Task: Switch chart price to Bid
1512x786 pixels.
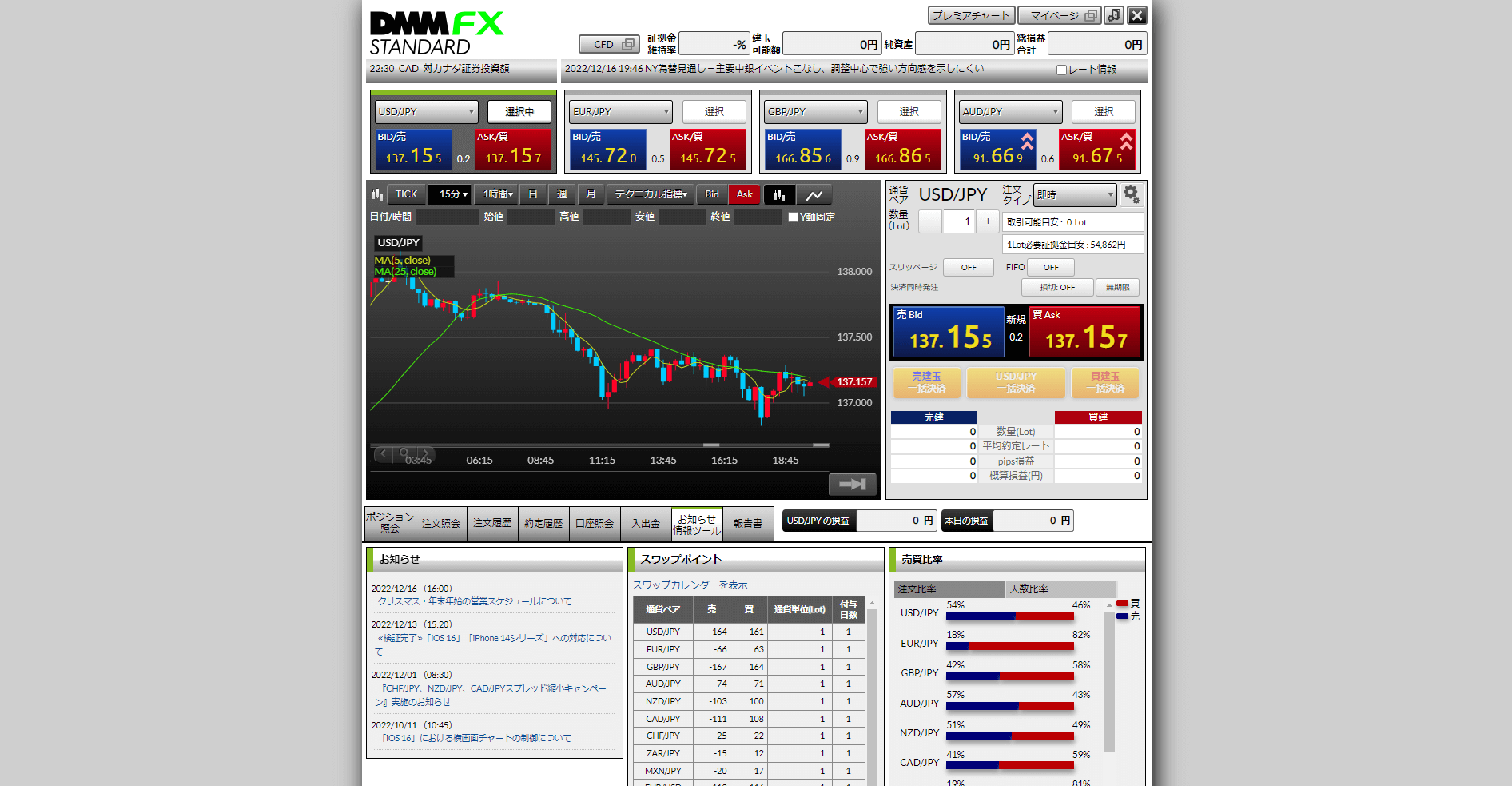Action: click(x=712, y=194)
